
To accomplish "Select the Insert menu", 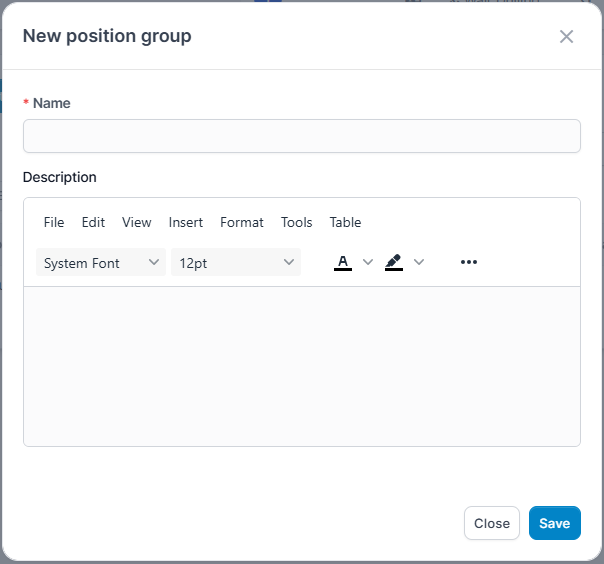I will pyautogui.click(x=186, y=222).
